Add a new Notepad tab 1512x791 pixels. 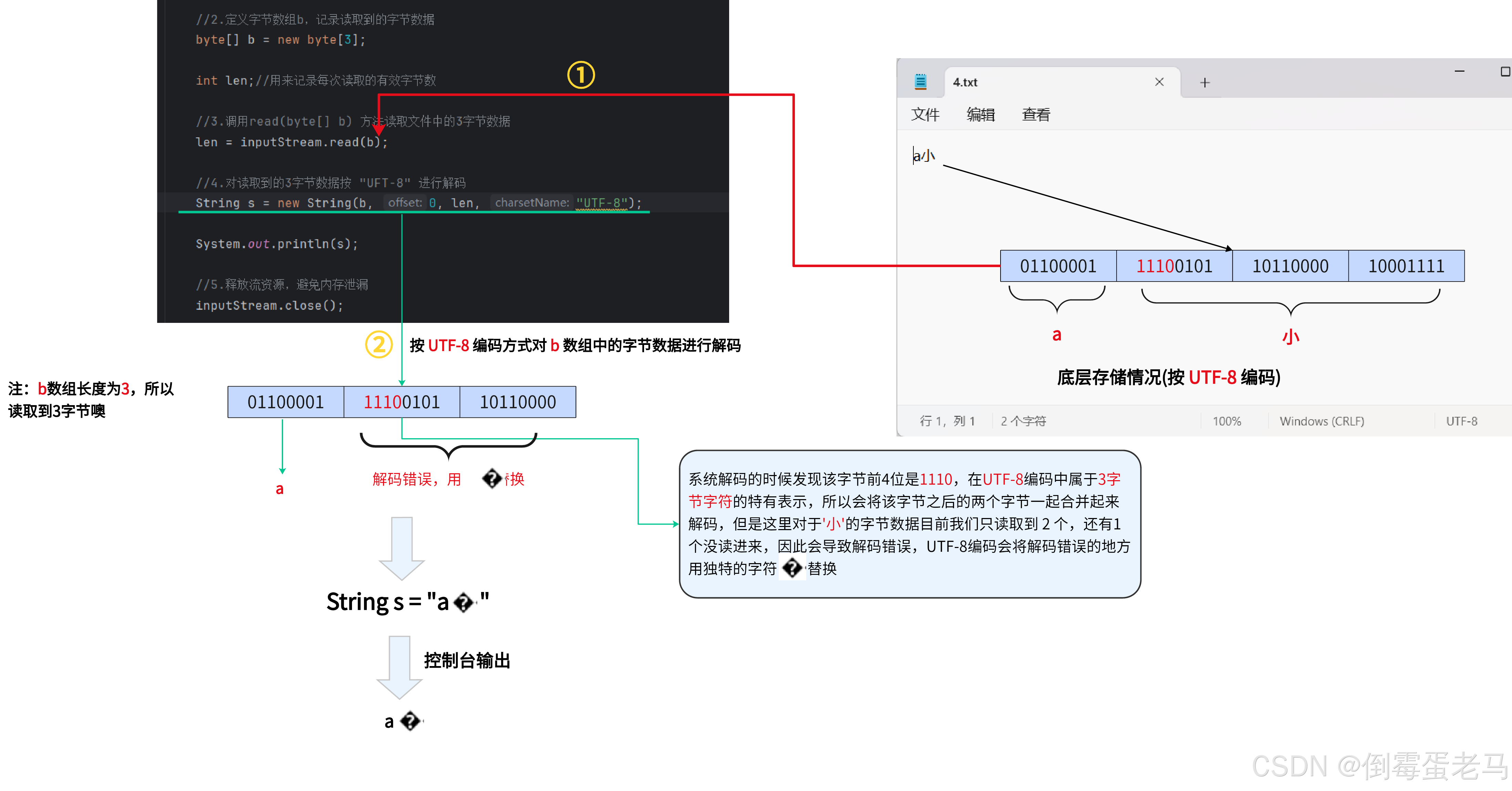tap(1204, 83)
